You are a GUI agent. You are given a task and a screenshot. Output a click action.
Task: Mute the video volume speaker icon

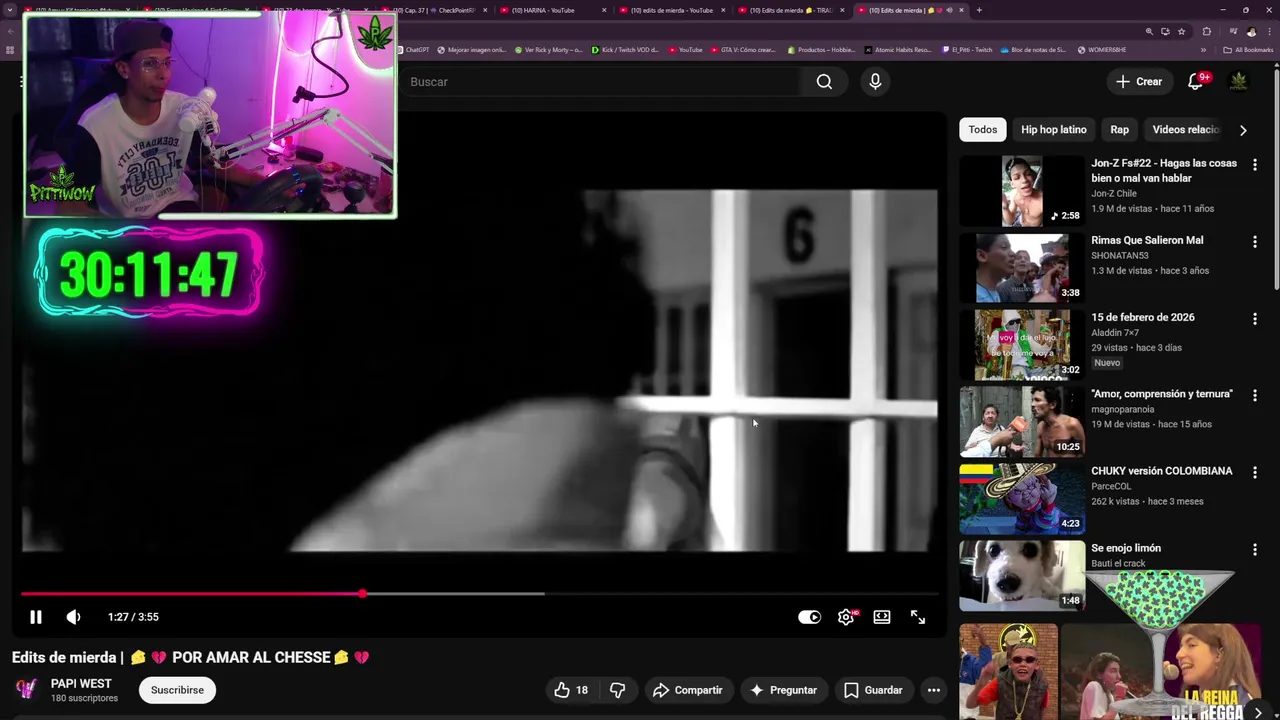pyautogui.click(x=73, y=617)
